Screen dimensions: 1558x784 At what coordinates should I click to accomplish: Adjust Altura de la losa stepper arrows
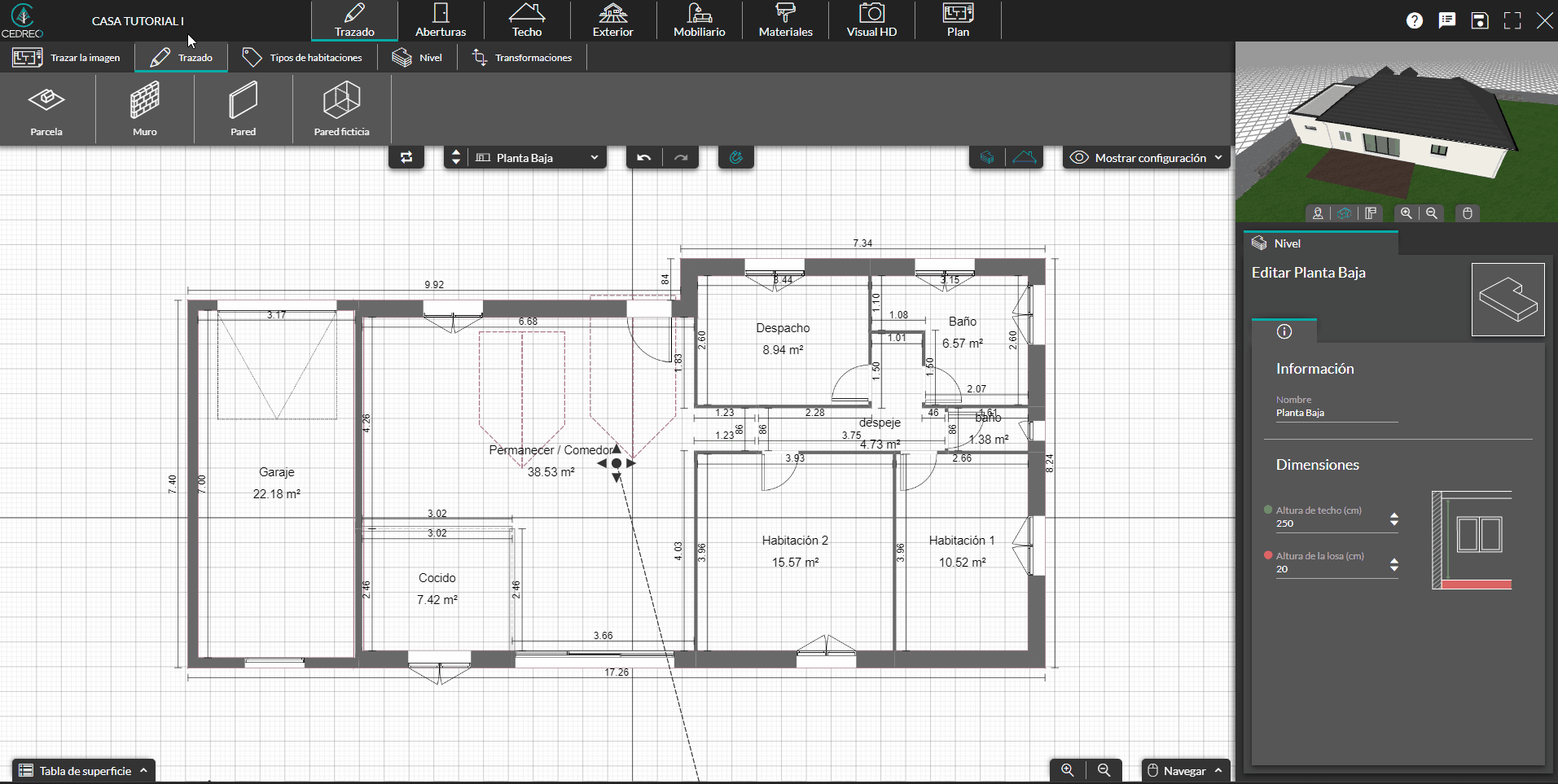pos(1394,565)
